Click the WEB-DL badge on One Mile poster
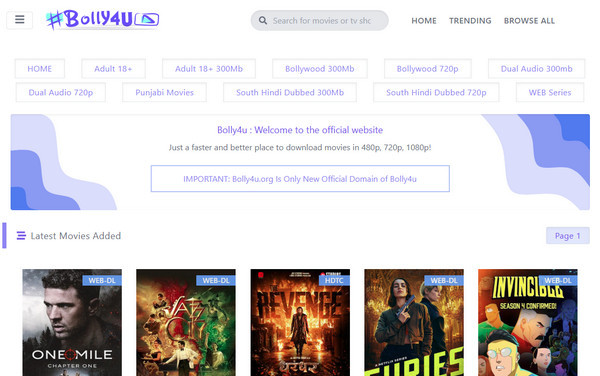 (102, 280)
